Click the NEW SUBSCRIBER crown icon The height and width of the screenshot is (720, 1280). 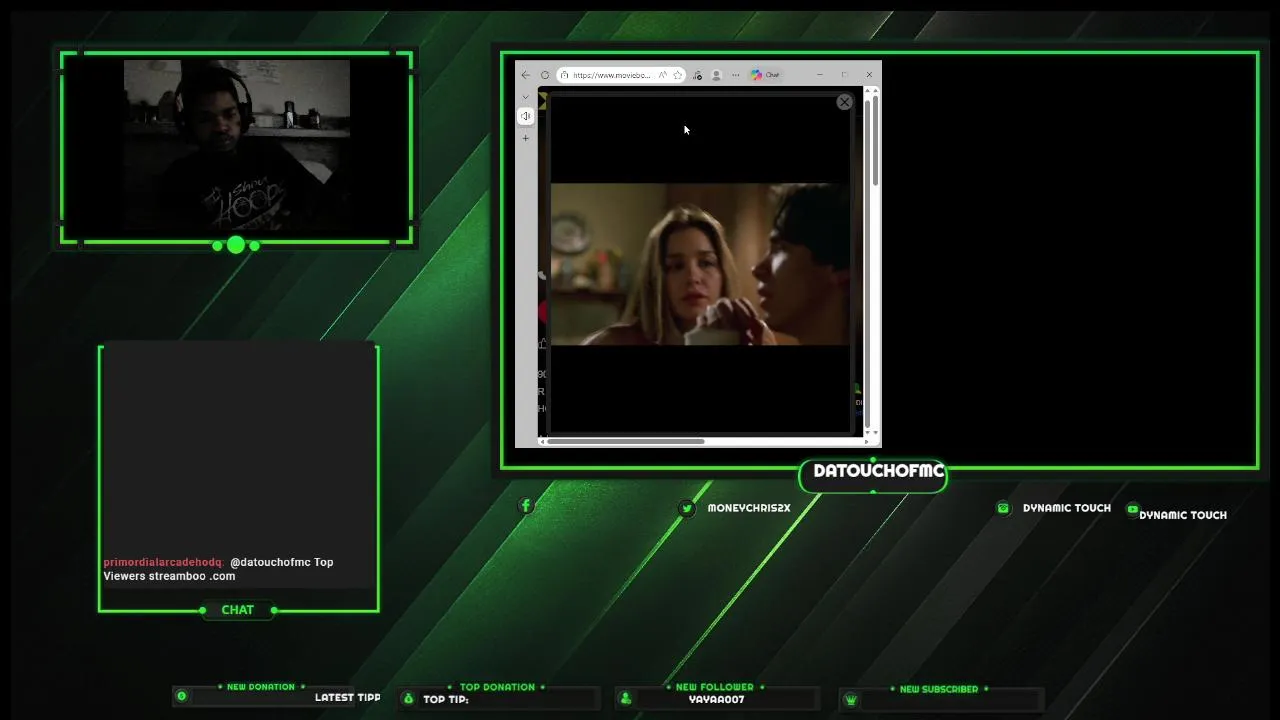pos(851,700)
